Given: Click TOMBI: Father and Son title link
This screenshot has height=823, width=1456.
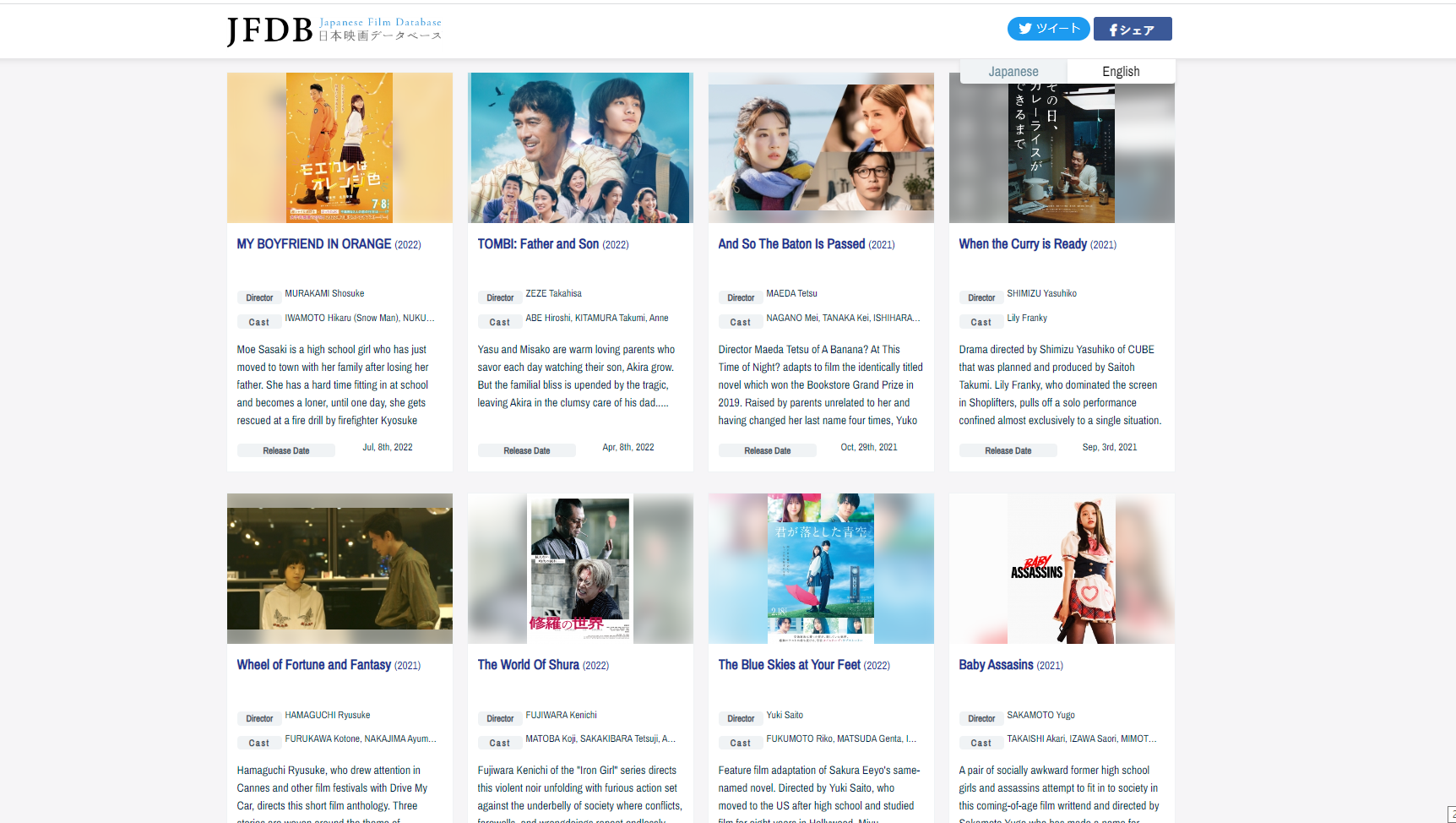Looking at the screenshot, I should click(538, 244).
